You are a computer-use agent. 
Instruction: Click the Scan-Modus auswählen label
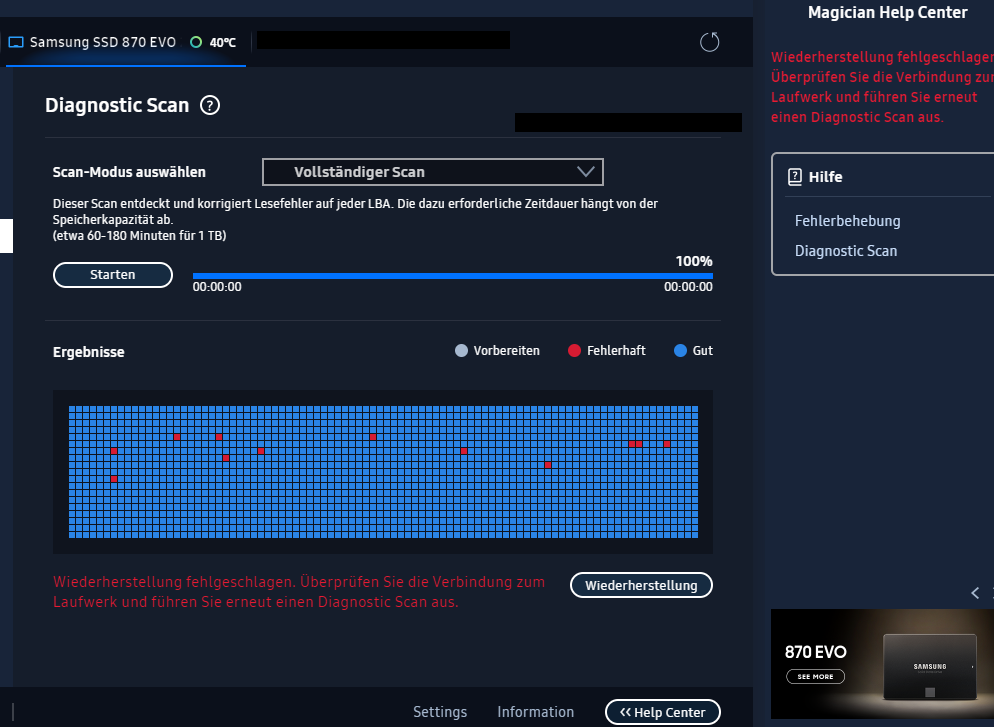tap(129, 172)
